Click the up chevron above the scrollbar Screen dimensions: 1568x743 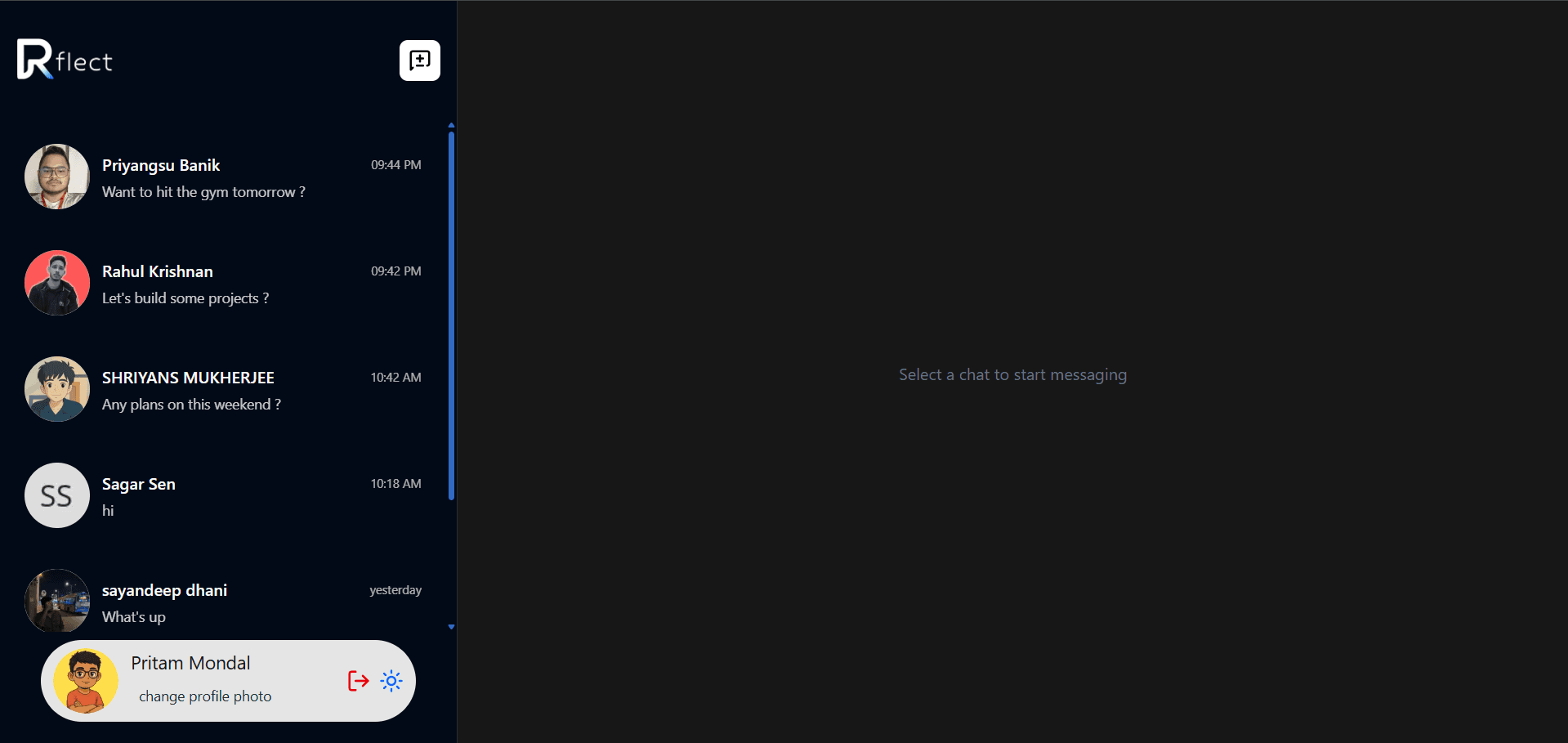click(x=451, y=124)
